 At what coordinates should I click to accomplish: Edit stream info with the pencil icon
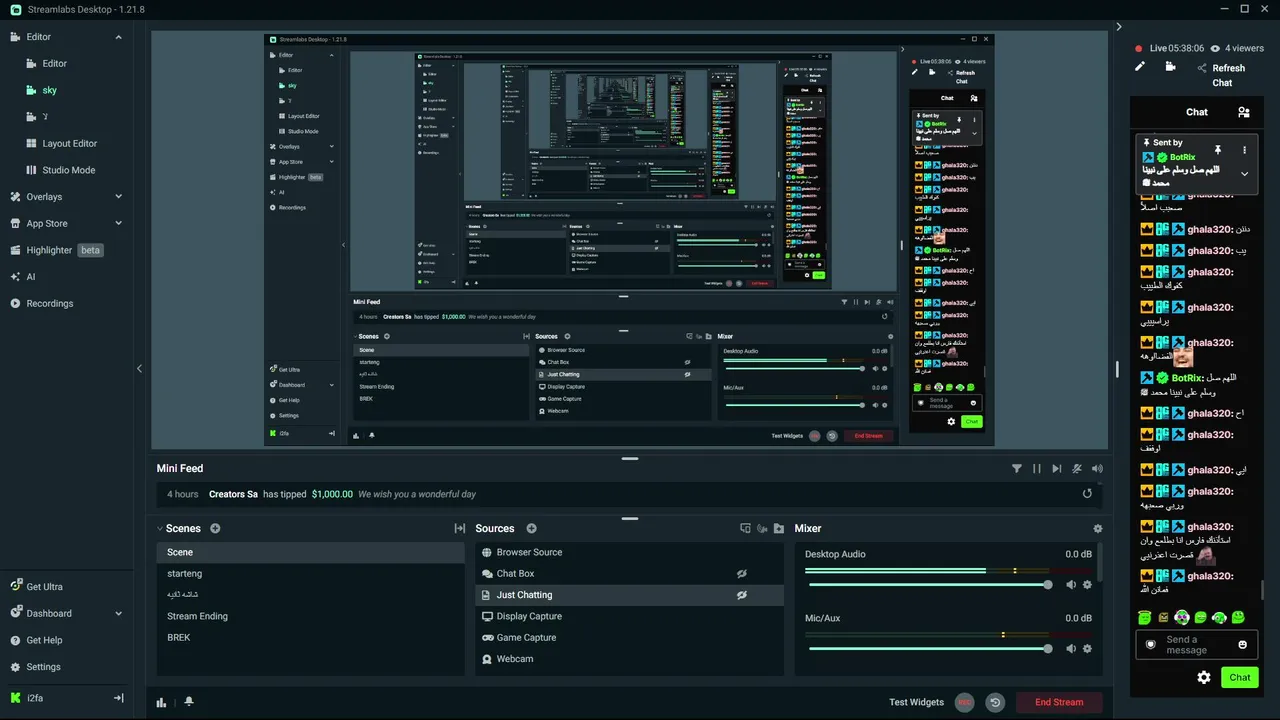(1139, 67)
